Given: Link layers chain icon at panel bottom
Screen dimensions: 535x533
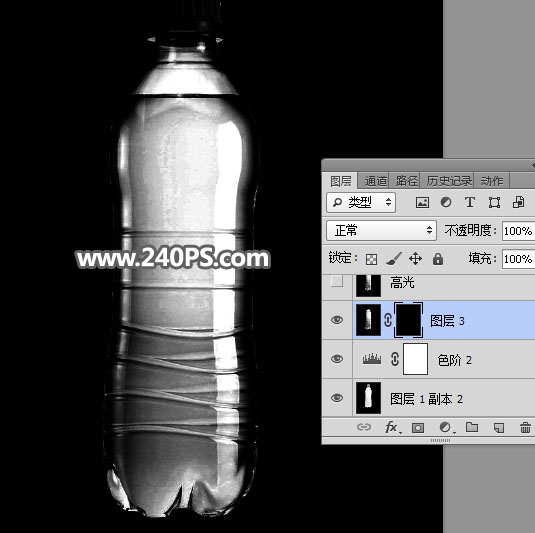Looking at the screenshot, I should [364, 427].
